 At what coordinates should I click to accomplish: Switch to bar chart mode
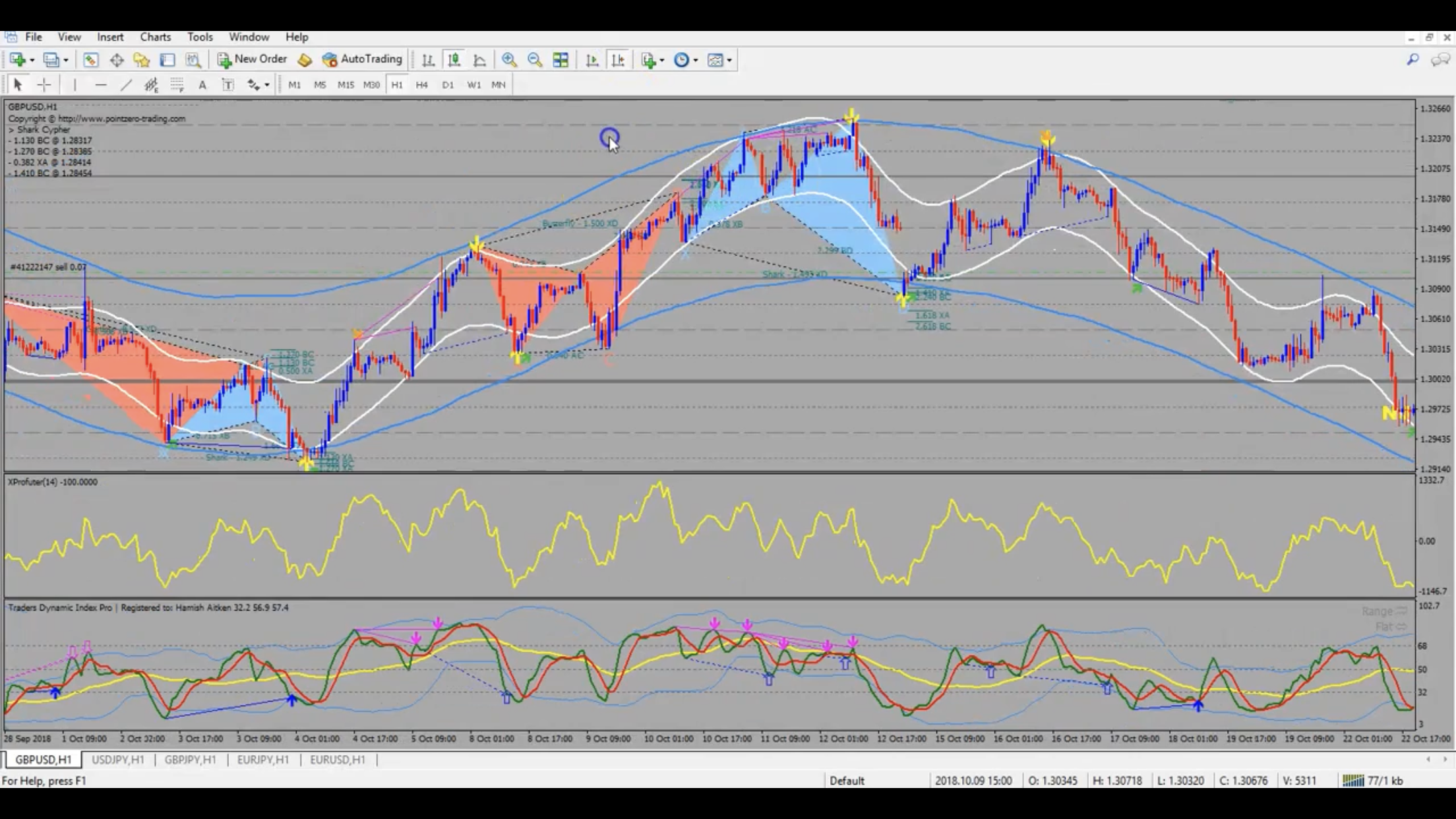pyautogui.click(x=428, y=60)
